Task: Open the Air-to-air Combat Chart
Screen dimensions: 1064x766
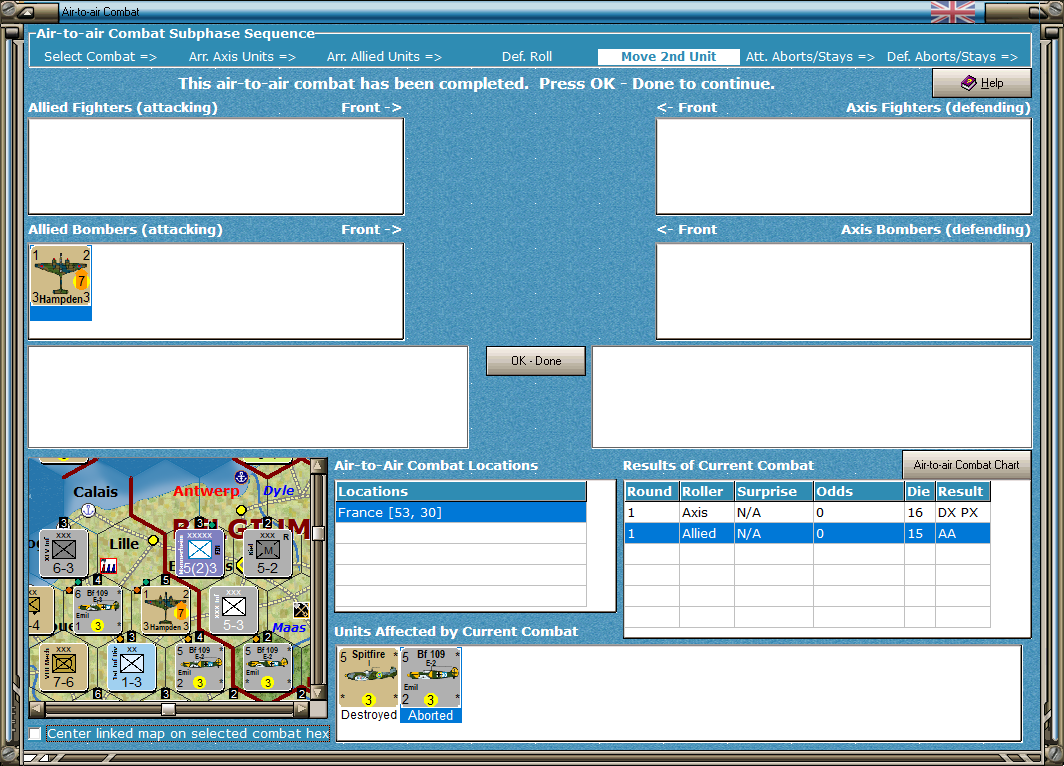Action: [966, 465]
